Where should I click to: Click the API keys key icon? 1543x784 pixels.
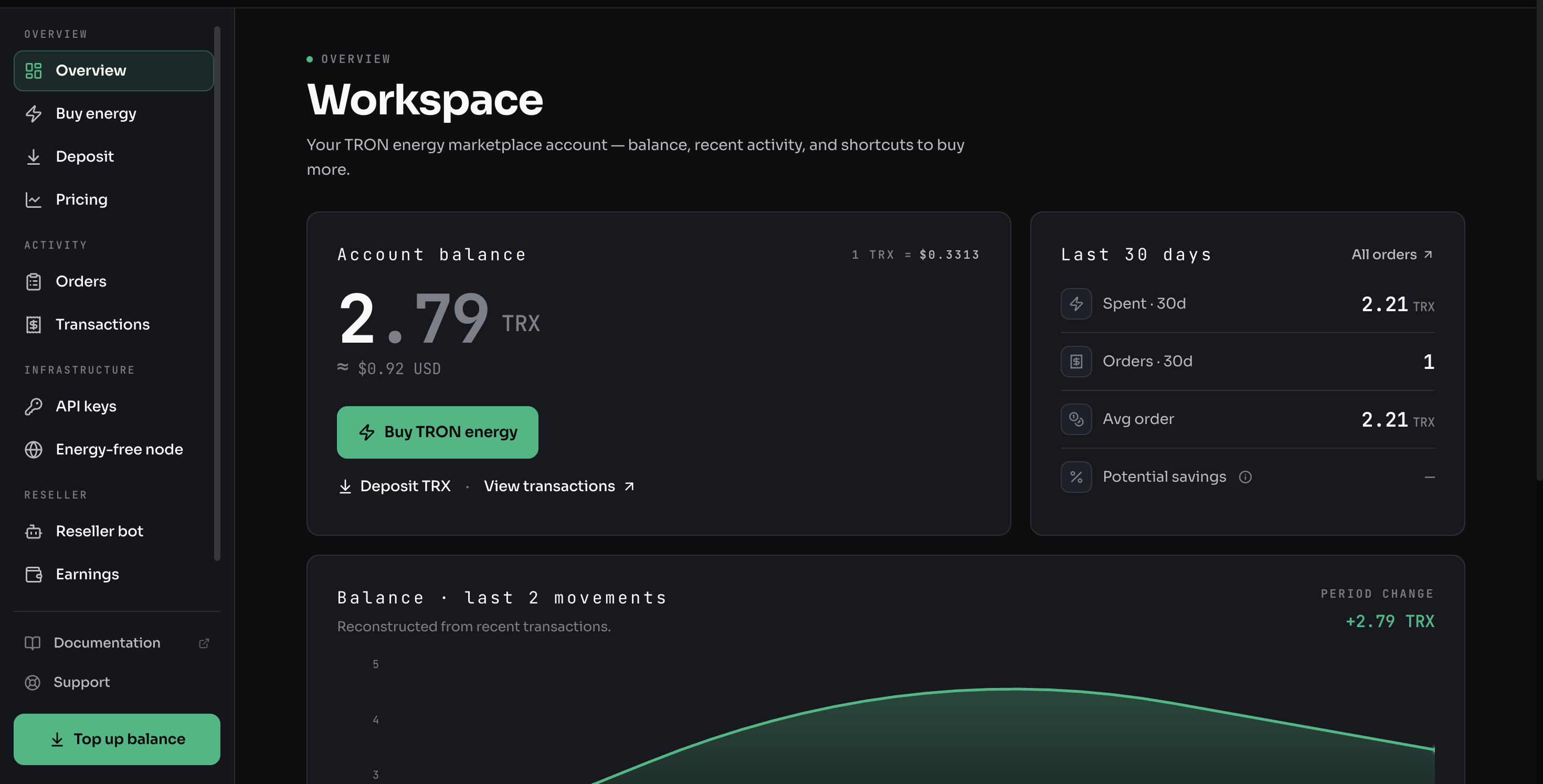point(34,407)
